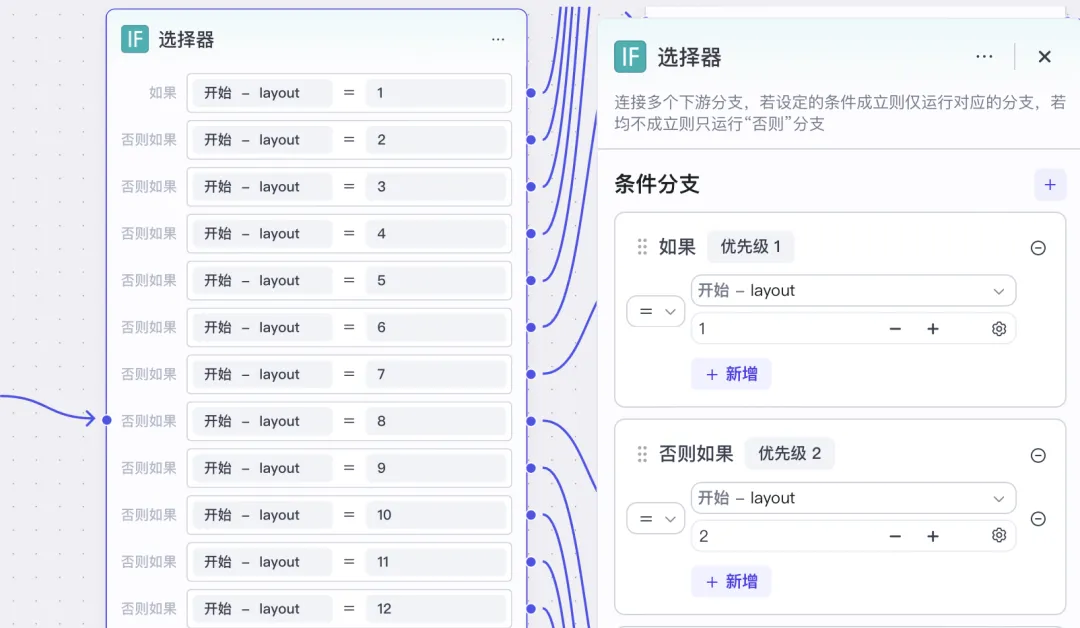
Task: Add a new condition branch with plus
Action: click(1050, 185)
